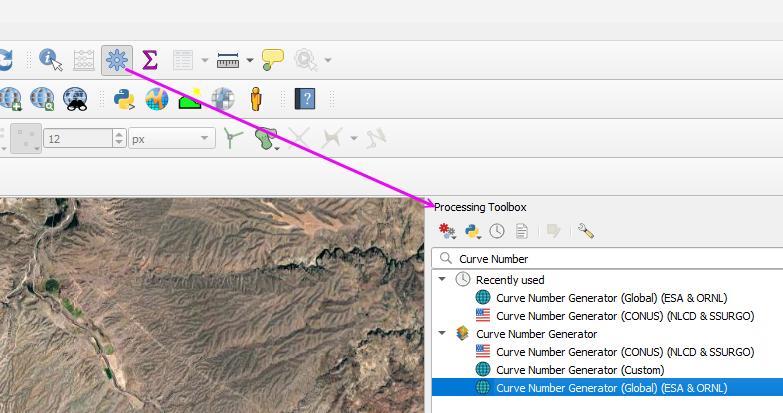This screenshot has height=413, width=783.
Task: Open the Results Viewer document icon in toolbox
Action: coord(521,231)
